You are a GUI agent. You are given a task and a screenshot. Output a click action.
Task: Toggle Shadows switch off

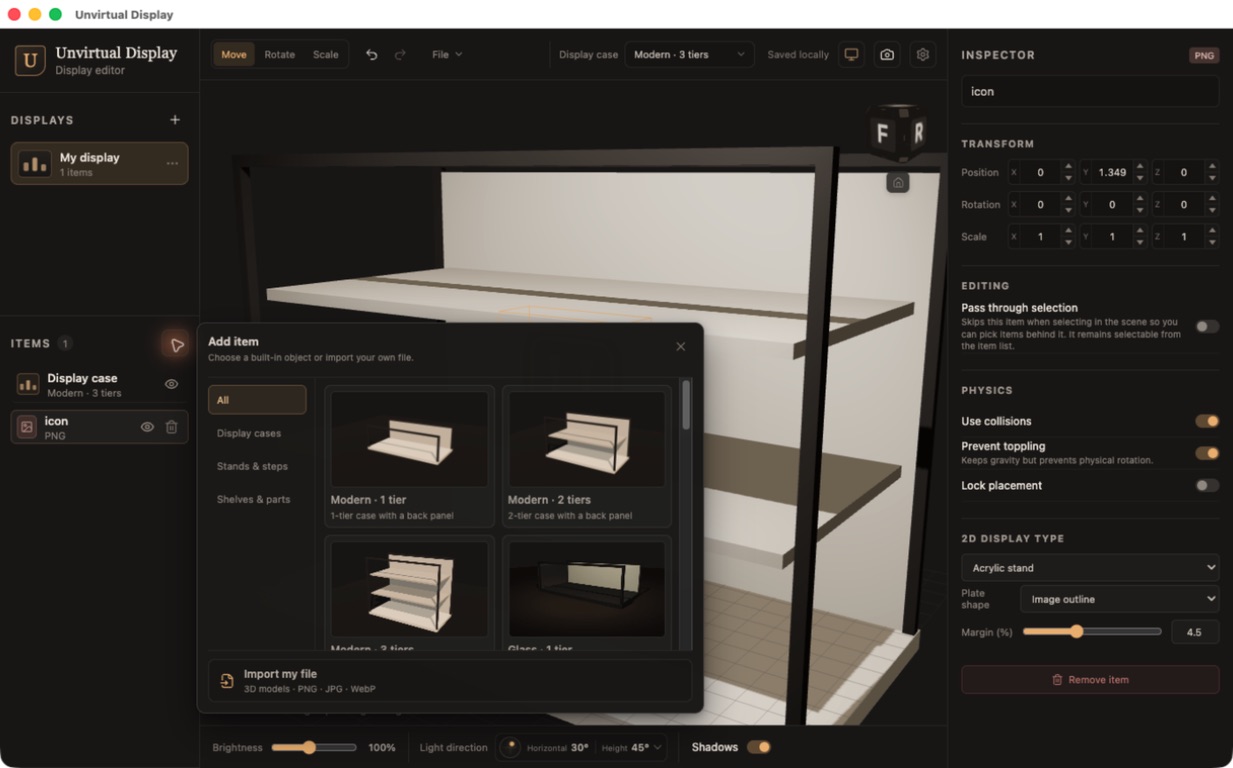[x=759, y=747]
